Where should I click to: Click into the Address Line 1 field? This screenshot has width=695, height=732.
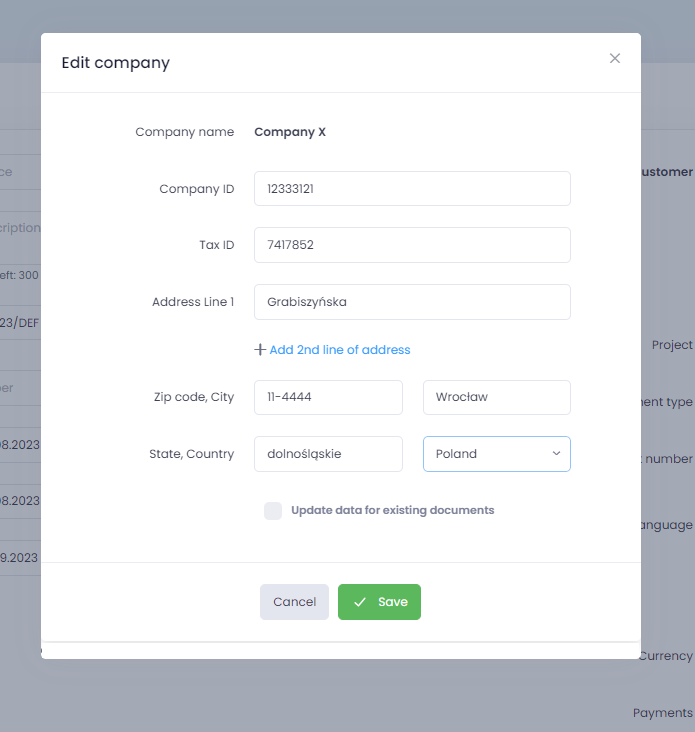pyautogui.click(x=412, y=302)
